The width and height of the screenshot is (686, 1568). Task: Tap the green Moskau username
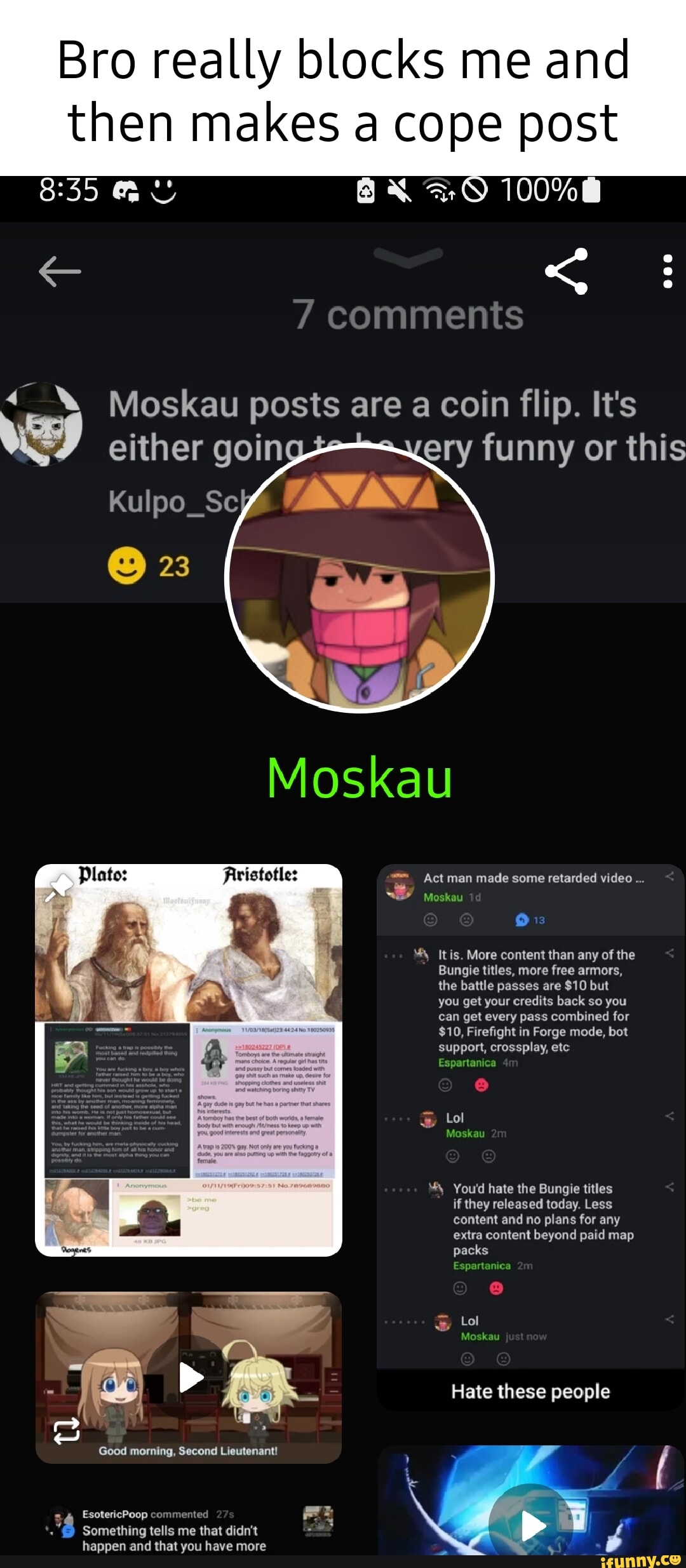360,778
